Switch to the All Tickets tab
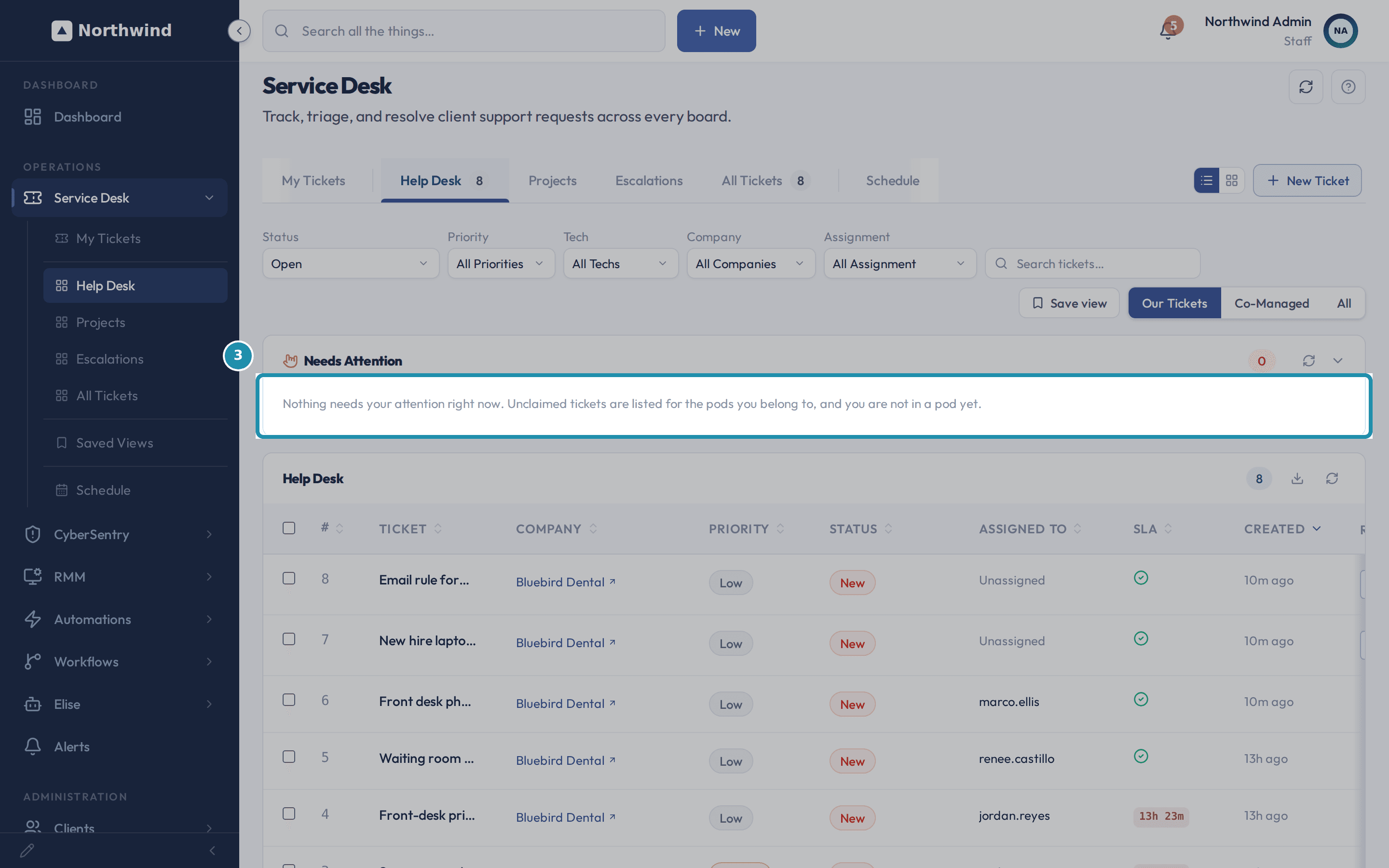 click(x=766, y=180)
